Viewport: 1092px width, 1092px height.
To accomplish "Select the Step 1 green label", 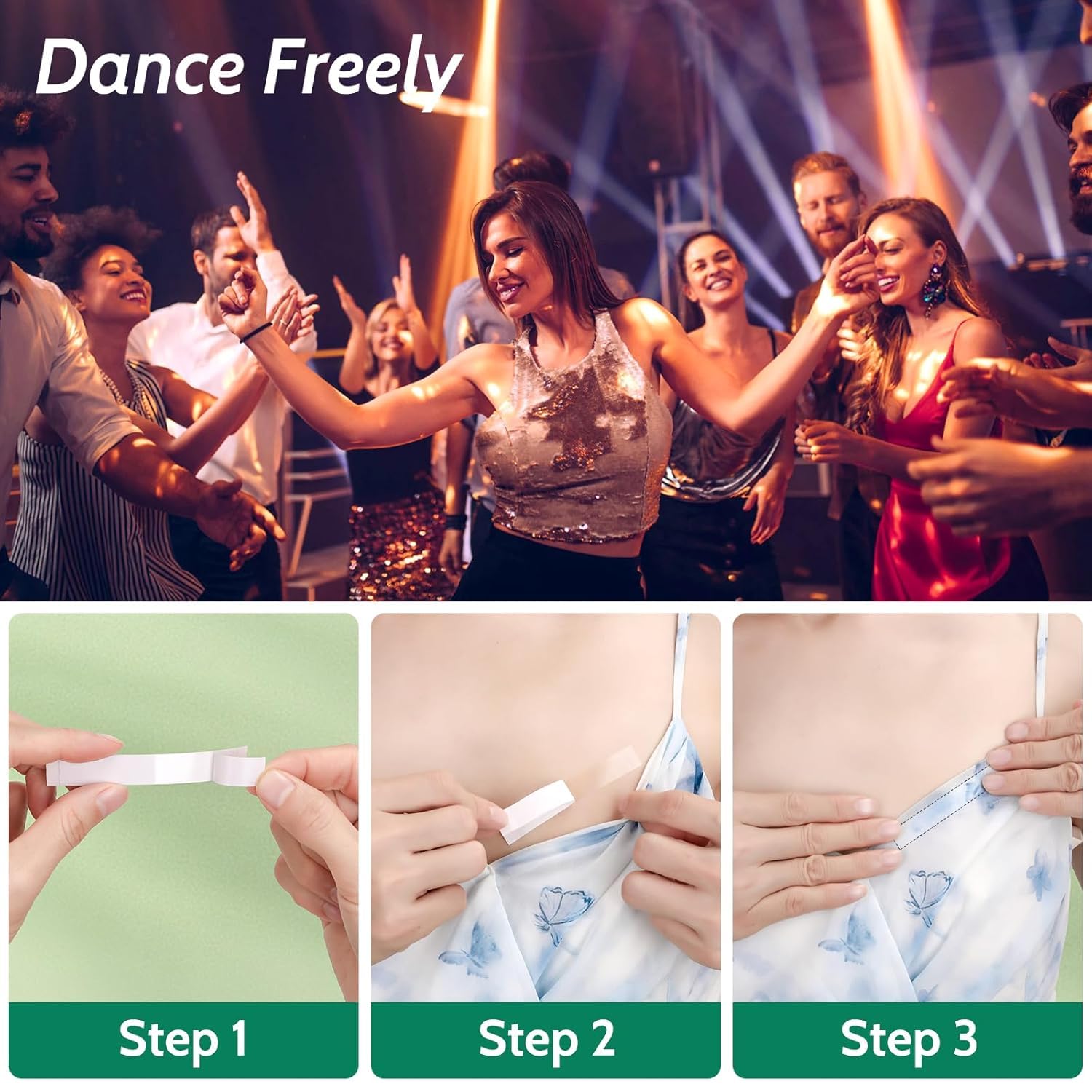I will pos(183,1040).
